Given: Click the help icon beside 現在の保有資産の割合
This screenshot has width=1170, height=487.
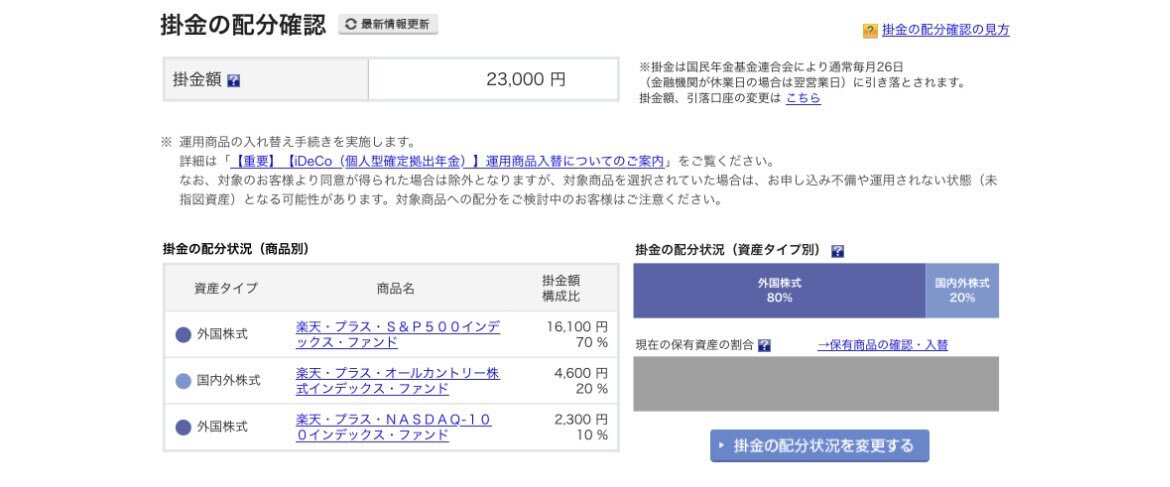Looking at the screenshot, I should click(x=764, y=345).
